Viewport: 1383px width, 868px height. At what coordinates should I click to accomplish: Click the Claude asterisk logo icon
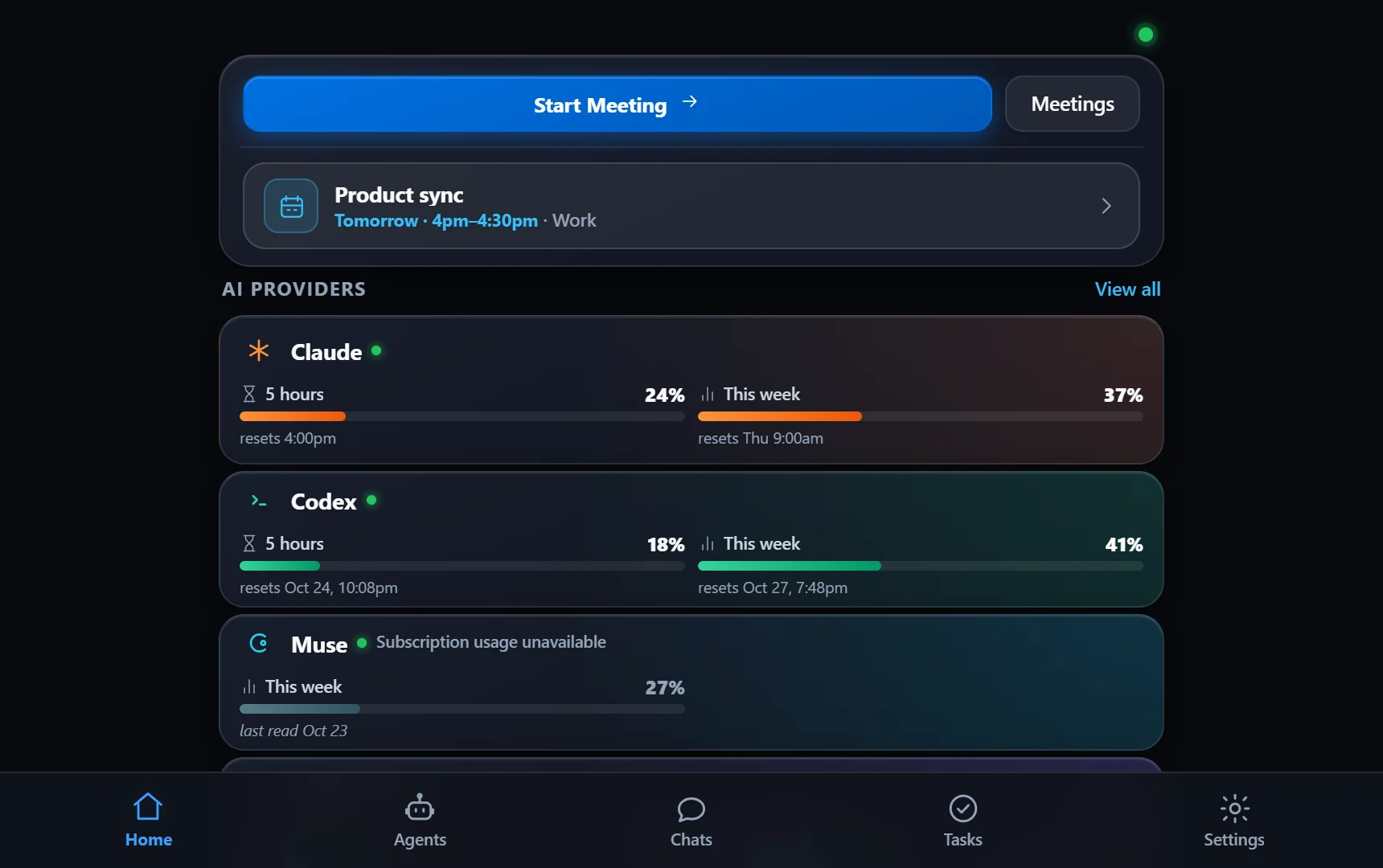(259, 350)
